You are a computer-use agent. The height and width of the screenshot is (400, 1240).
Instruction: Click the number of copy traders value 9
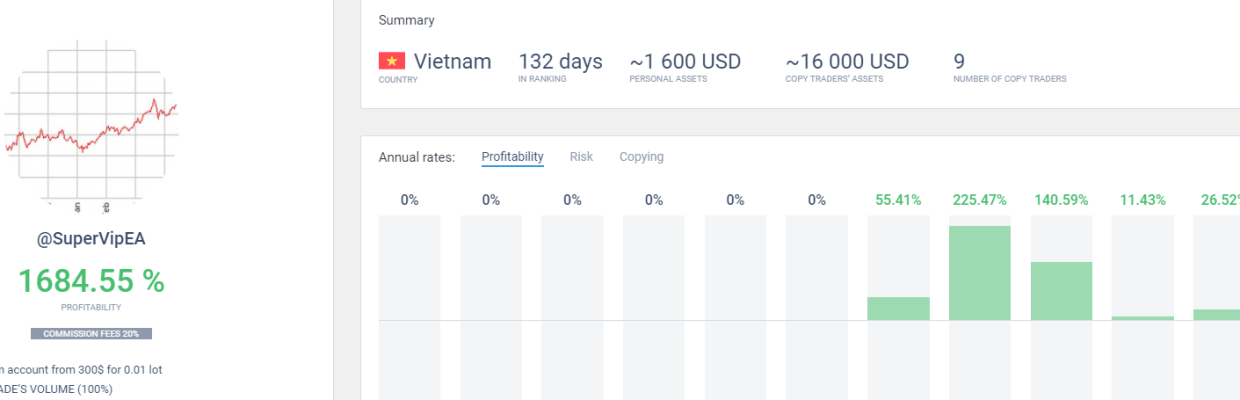(x=959, y=62)
